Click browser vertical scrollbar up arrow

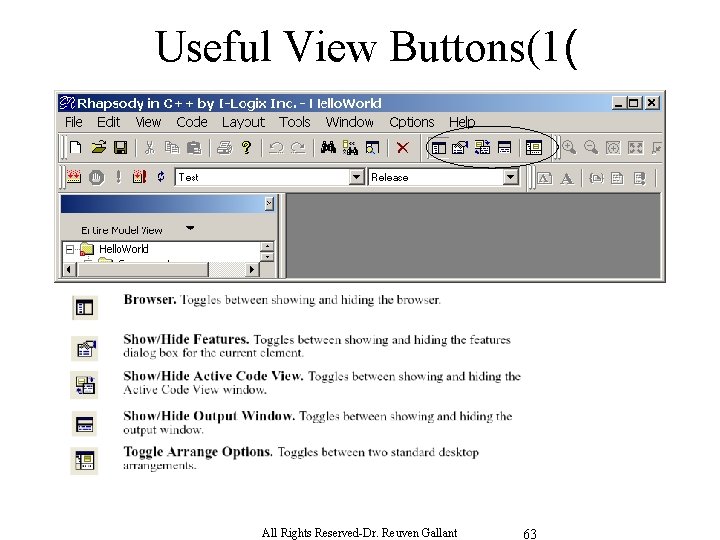267,247
